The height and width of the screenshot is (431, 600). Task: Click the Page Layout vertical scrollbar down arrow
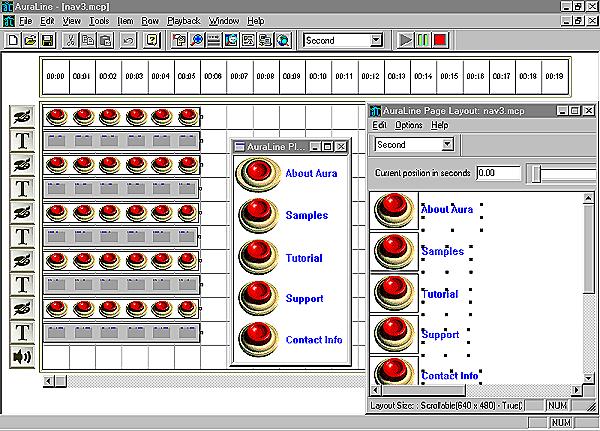coord(588,378)
